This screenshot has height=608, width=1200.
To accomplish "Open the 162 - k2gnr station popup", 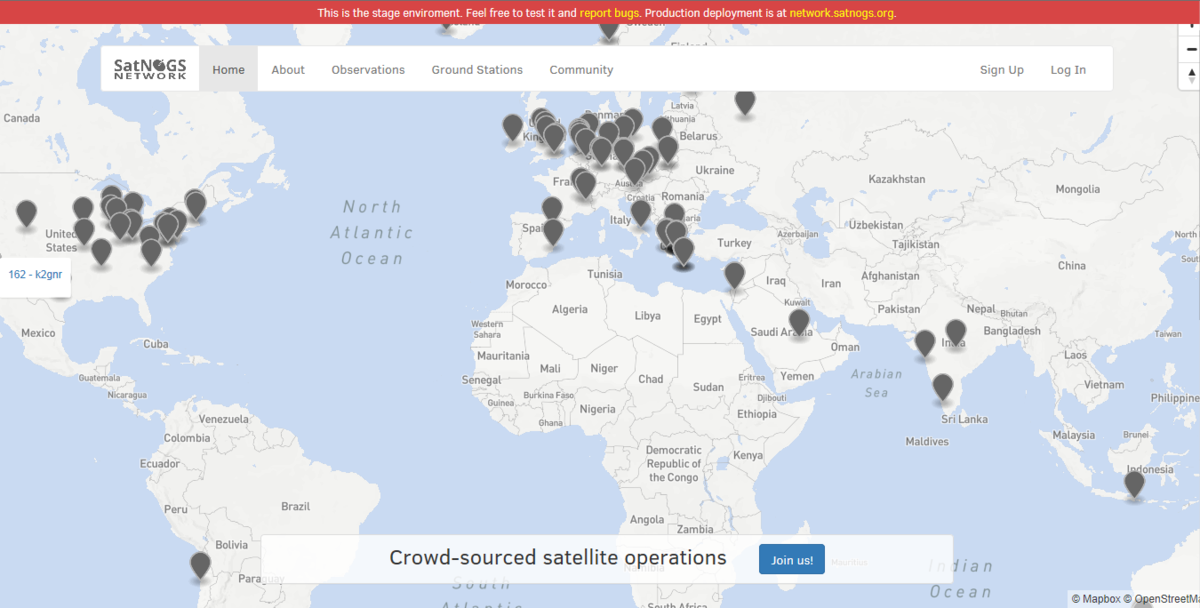I will (35, 274).
